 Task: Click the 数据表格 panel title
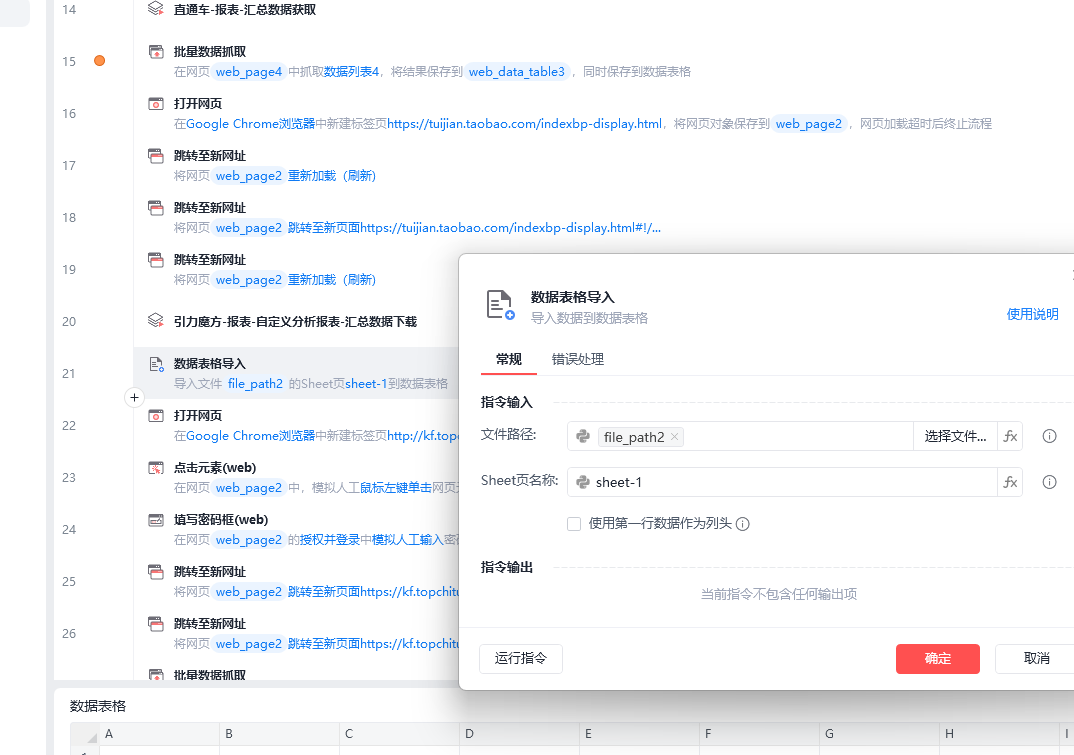pyautogui.click(x=98, y=706)
